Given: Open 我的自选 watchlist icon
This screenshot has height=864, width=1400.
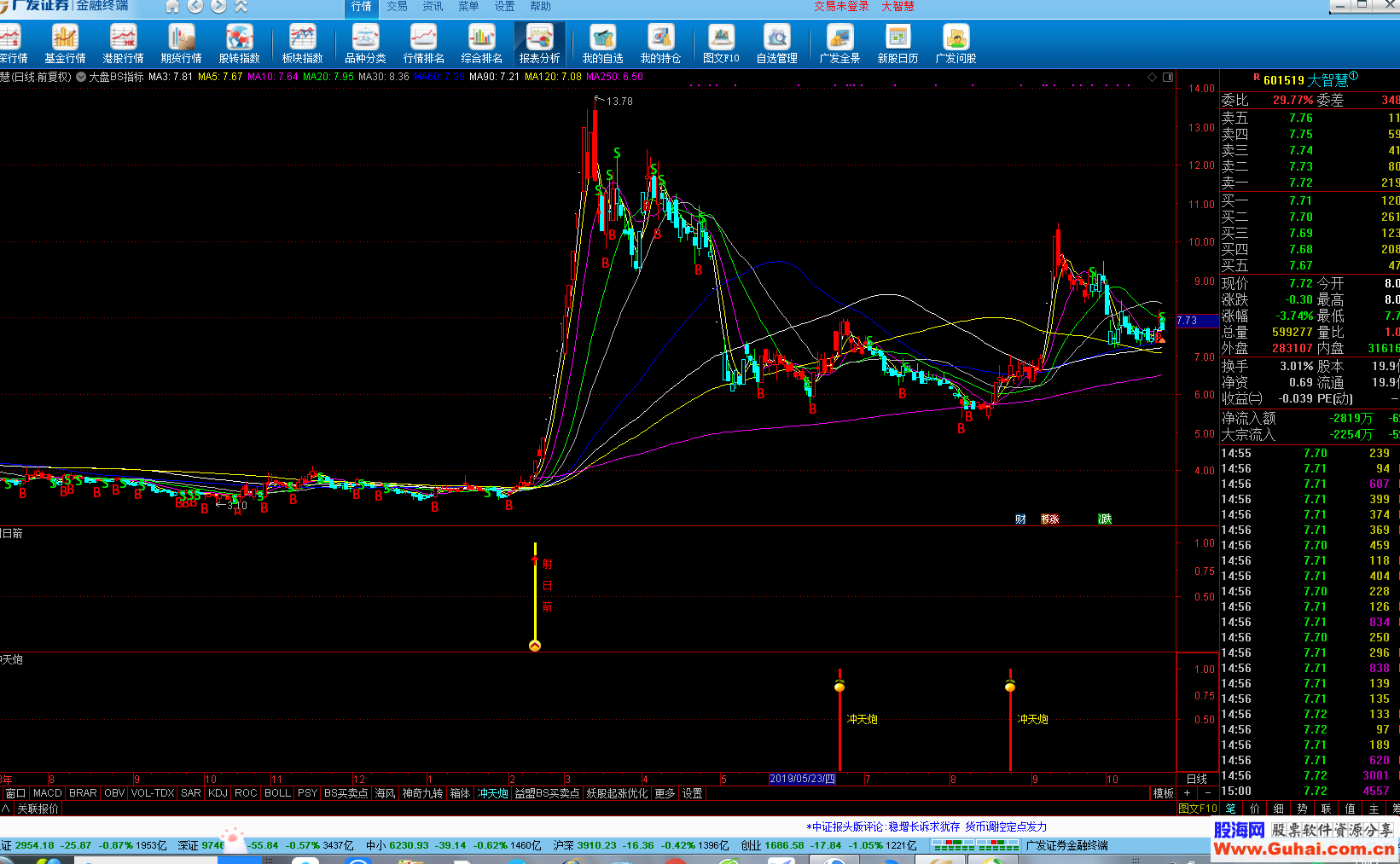Looking at the screenshot, I should [602, 43].
